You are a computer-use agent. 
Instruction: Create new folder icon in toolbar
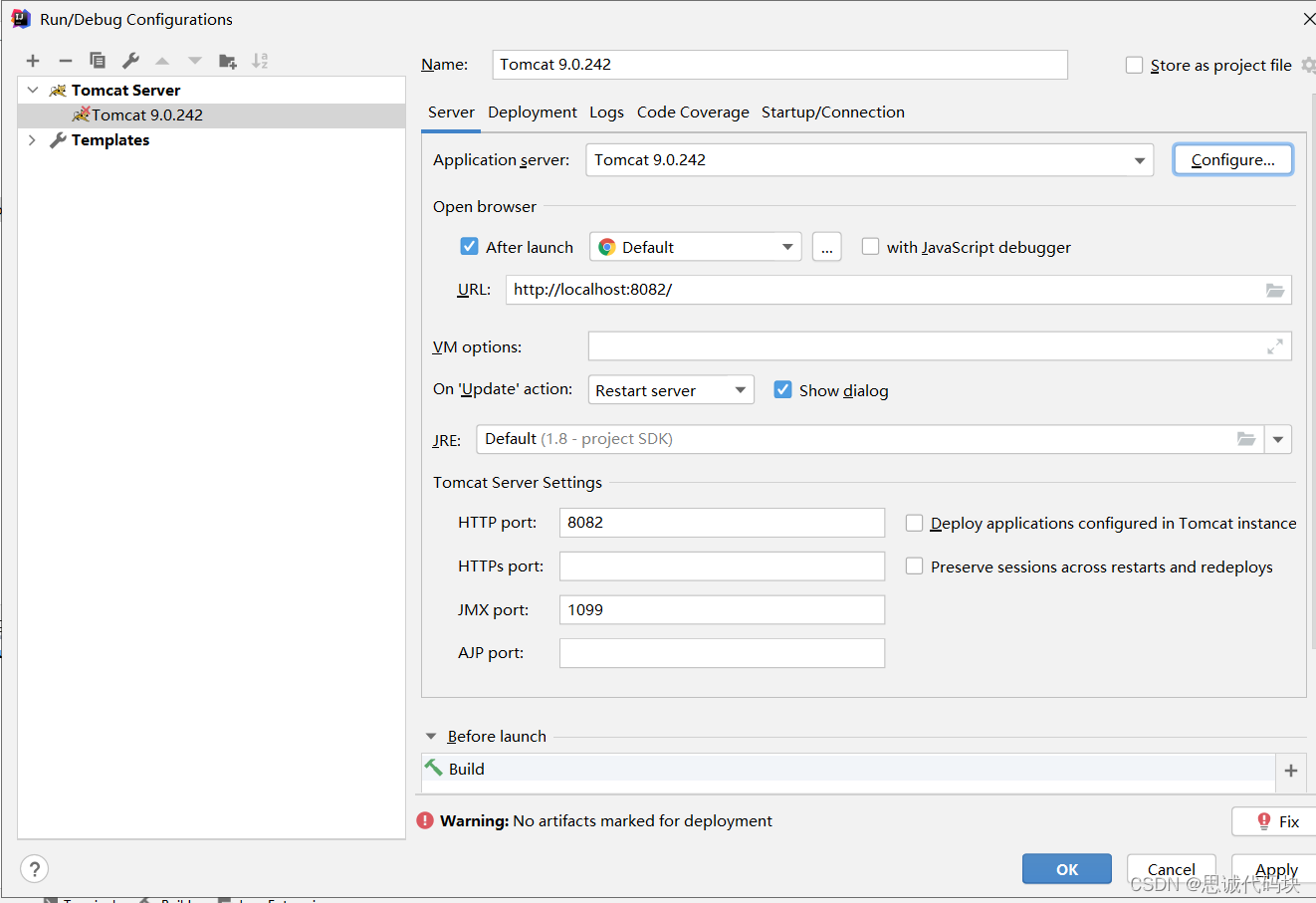(x=228, y=61)
